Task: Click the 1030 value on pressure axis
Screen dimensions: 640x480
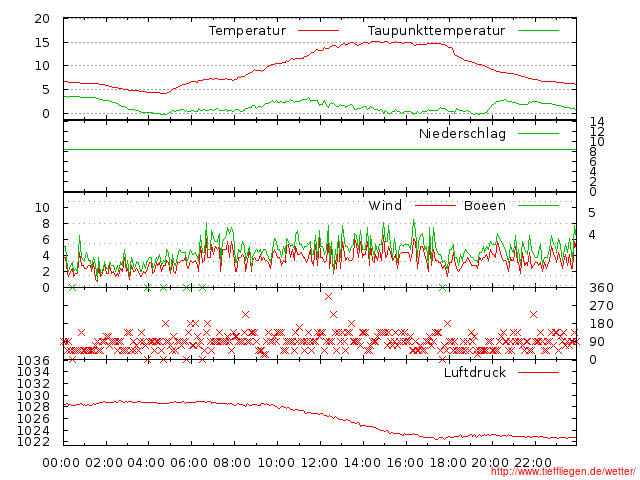Action: (33, 396)
